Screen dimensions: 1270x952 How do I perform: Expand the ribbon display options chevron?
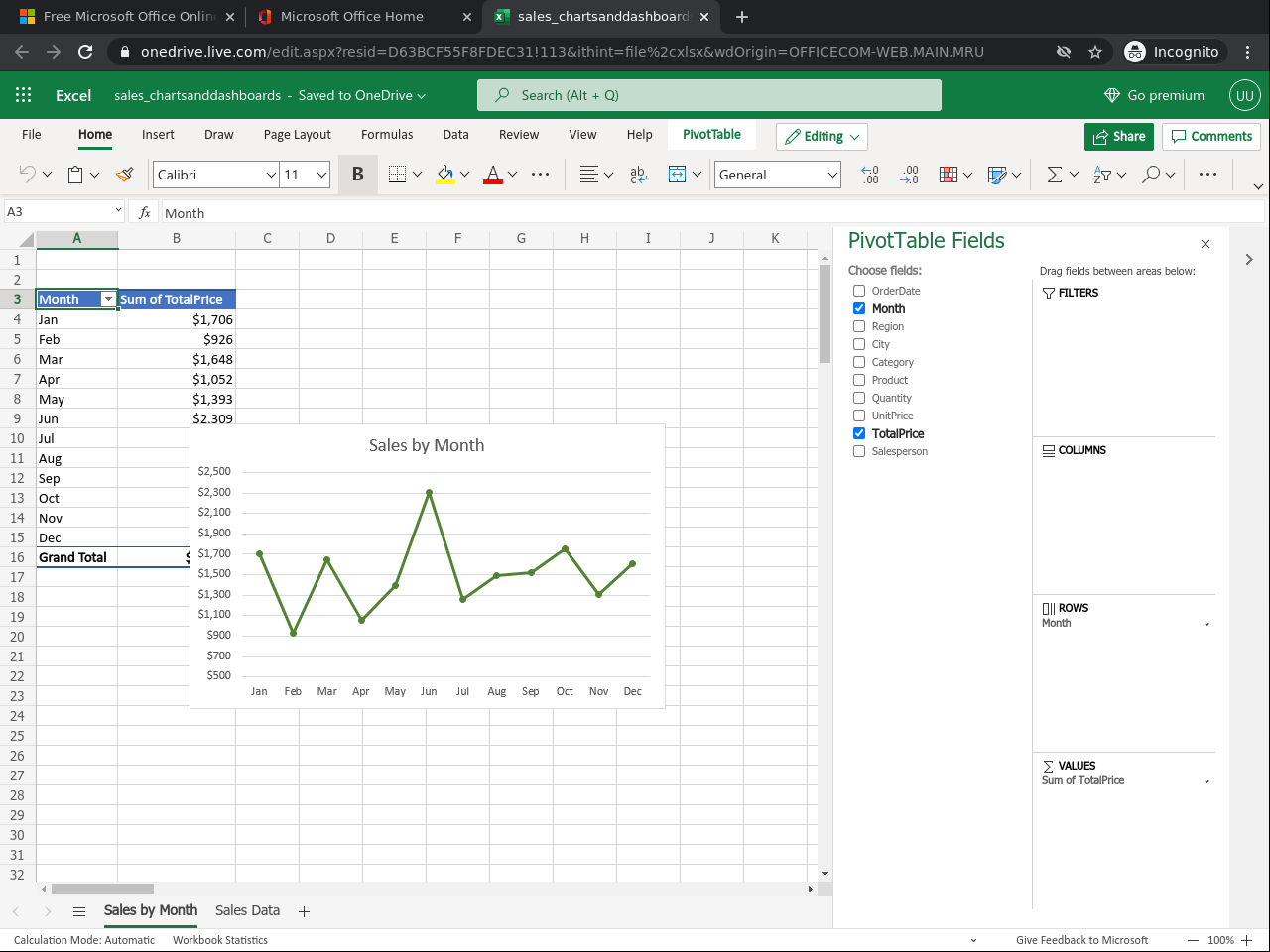coord(1258,186)
